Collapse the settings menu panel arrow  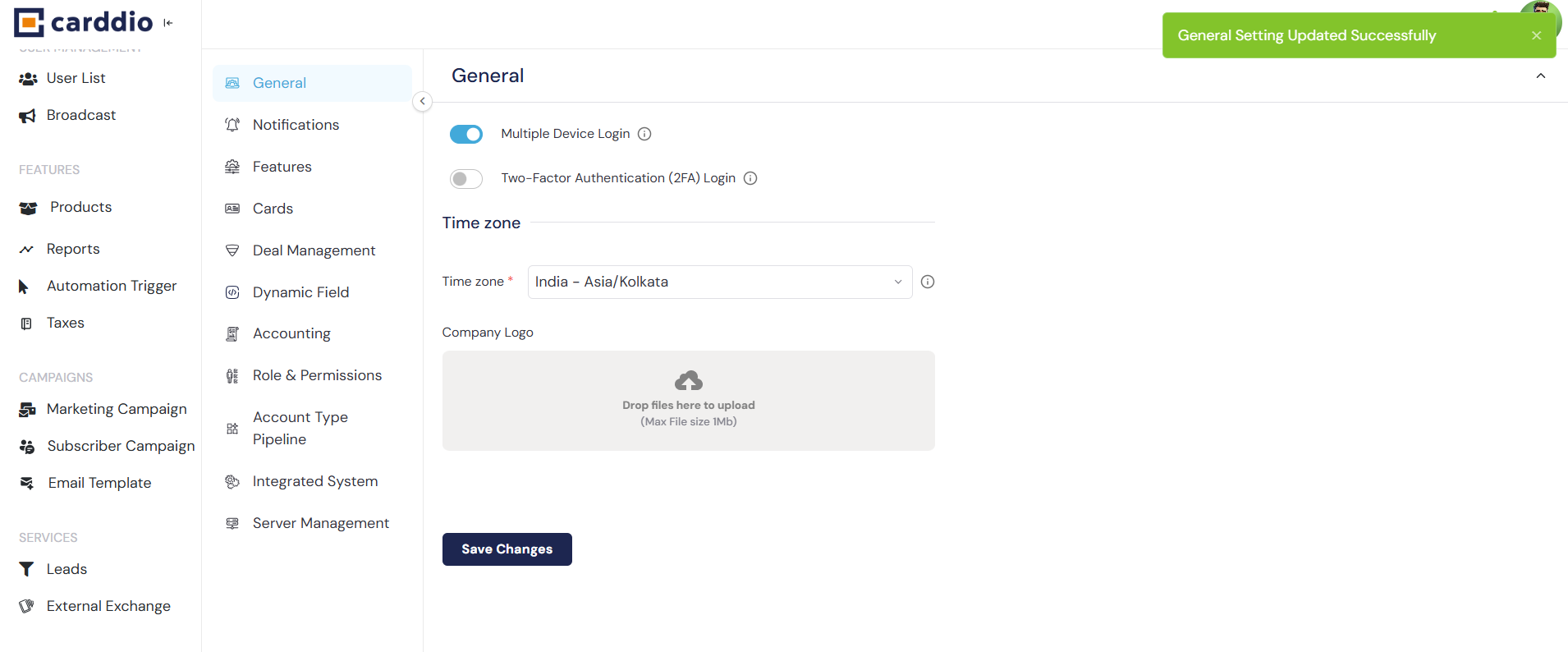(x=422, y=101)
